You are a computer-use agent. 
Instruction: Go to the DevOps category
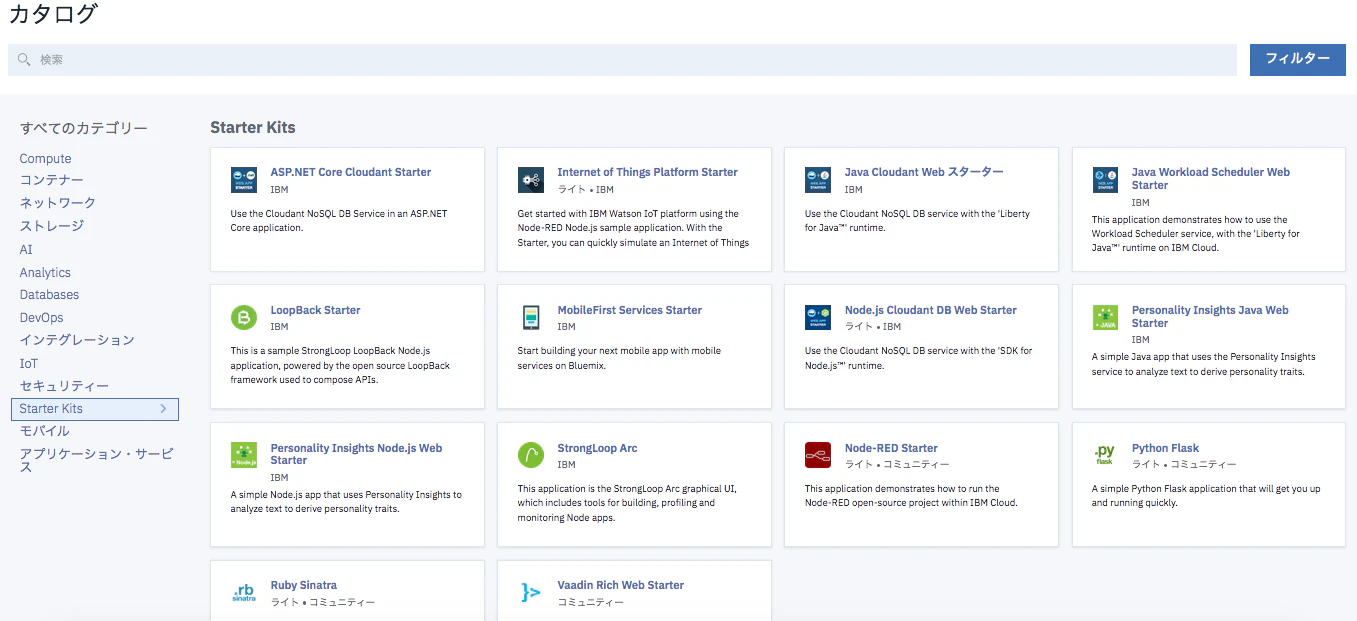[42, 318]
